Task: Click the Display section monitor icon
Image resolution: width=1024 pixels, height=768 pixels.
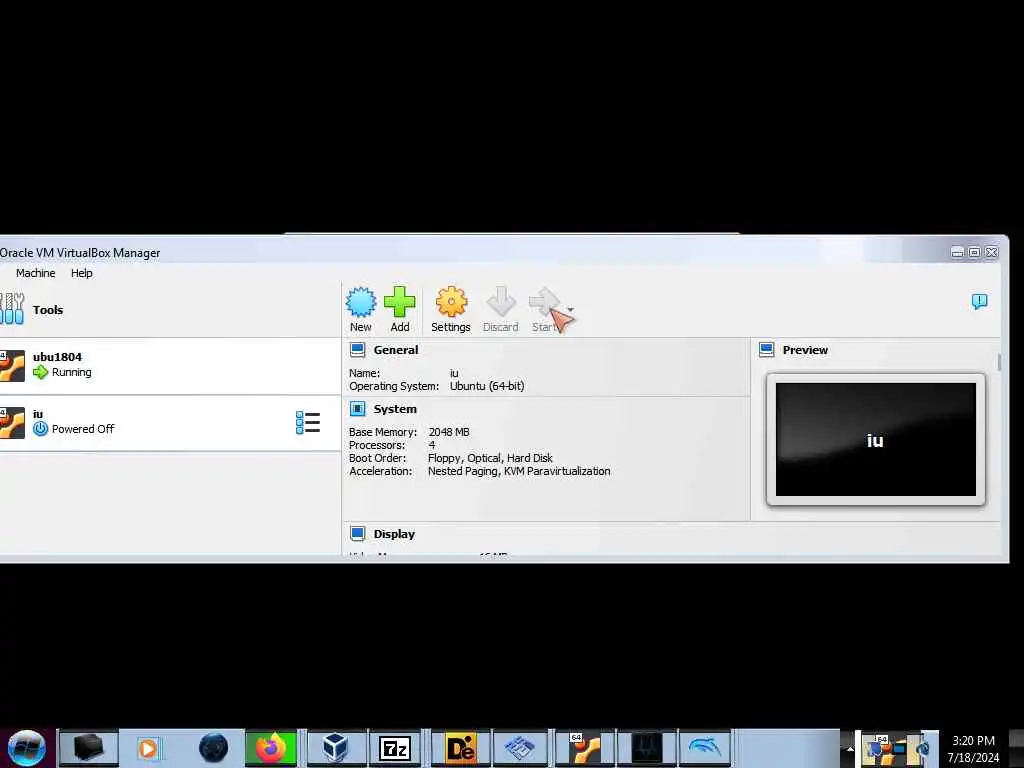Action: tap(357, 534)
